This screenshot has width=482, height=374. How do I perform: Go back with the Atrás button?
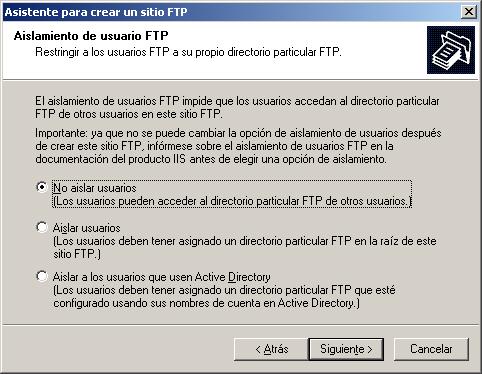pyautogui.click(x=271, y=349)
